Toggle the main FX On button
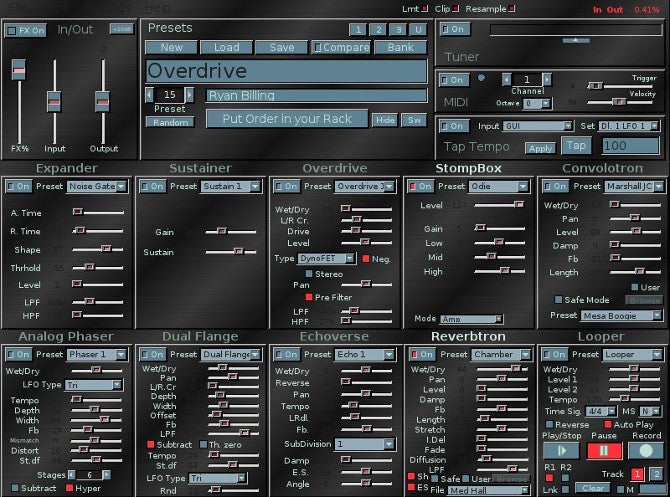The image size is (670, 497). point(26,30)
